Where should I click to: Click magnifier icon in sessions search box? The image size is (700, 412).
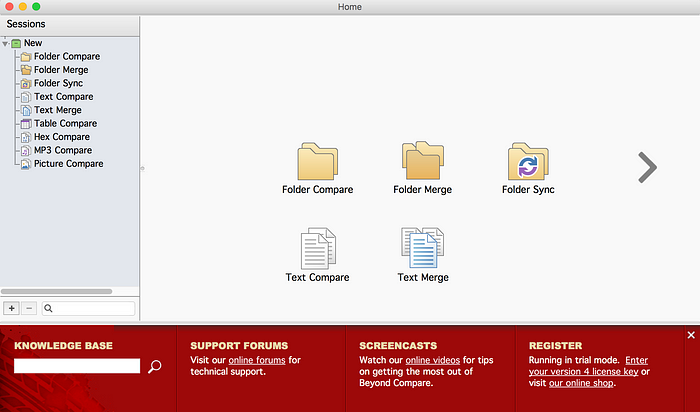coord(48,308)
